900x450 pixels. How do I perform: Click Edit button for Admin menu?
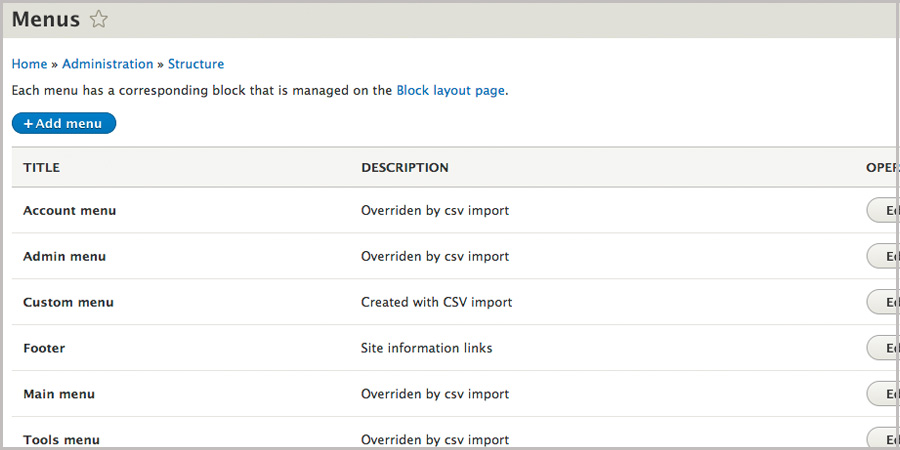tap(882, 256)
